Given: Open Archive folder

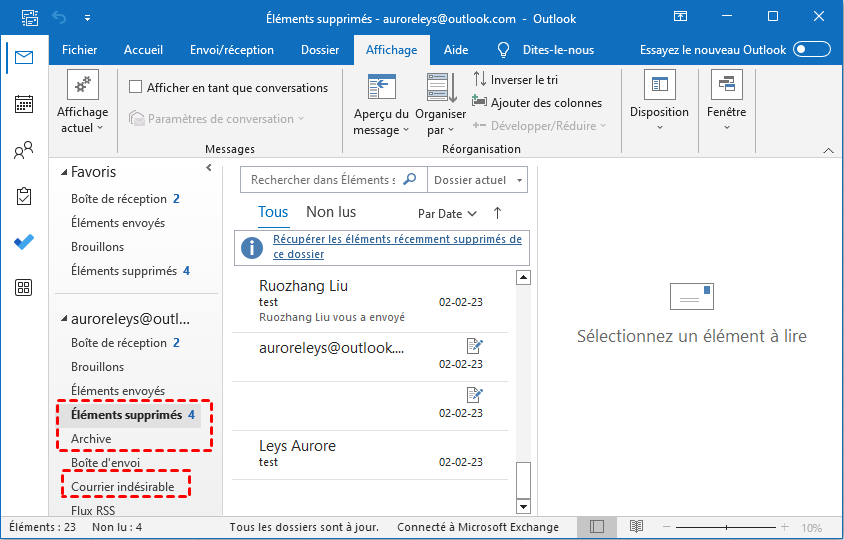Looking at the screenshot, I should point(91,439).
